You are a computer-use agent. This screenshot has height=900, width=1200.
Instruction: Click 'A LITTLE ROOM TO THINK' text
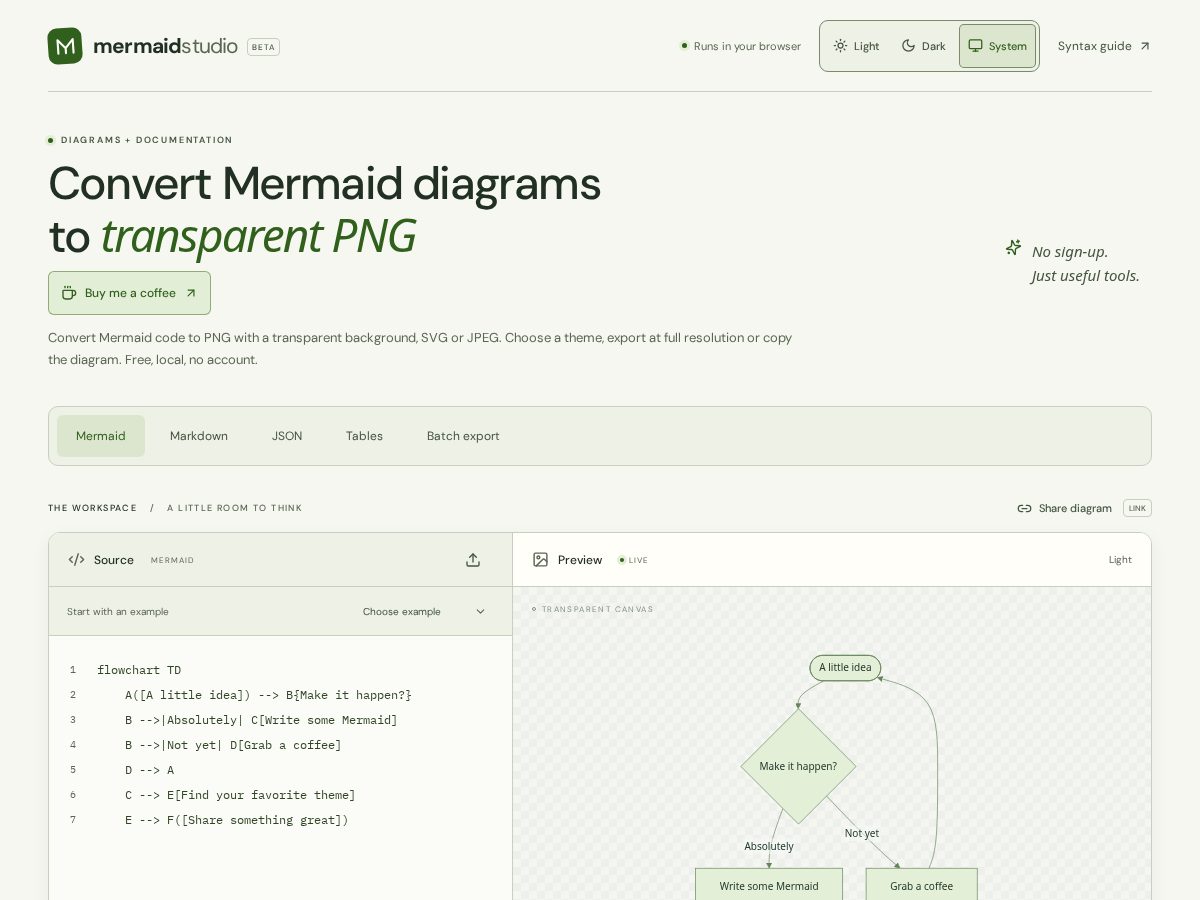click(x=234, y=508)
